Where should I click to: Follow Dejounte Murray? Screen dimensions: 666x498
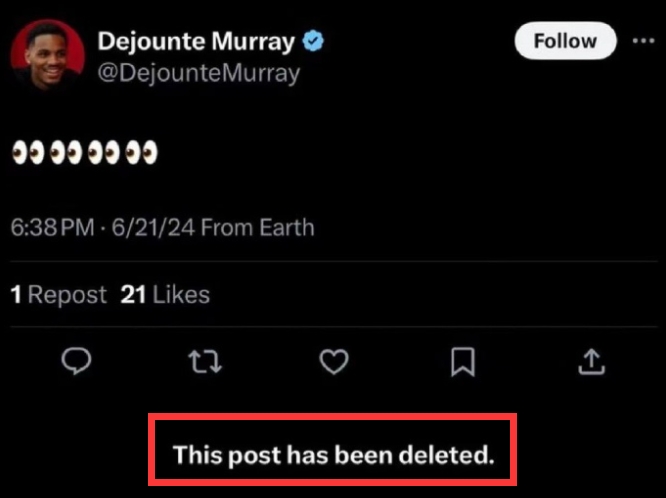[565, 41]
